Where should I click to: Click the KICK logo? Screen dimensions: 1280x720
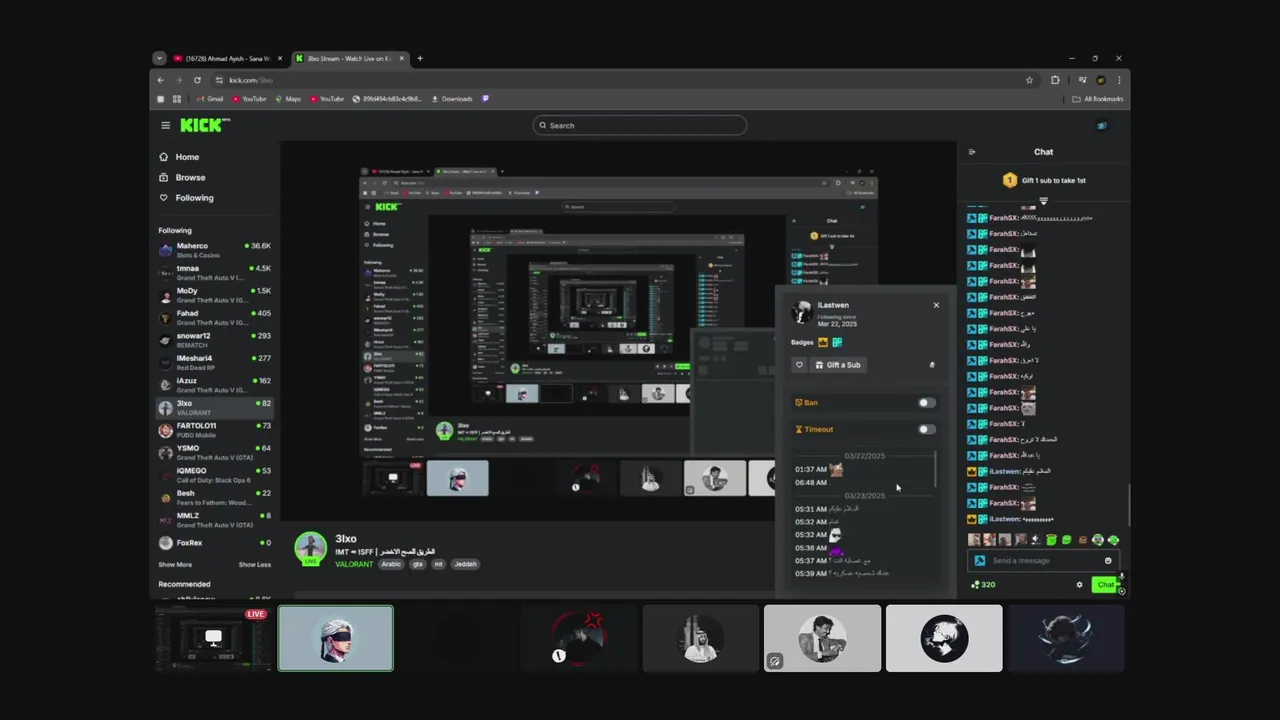click(x=205, y=125)
